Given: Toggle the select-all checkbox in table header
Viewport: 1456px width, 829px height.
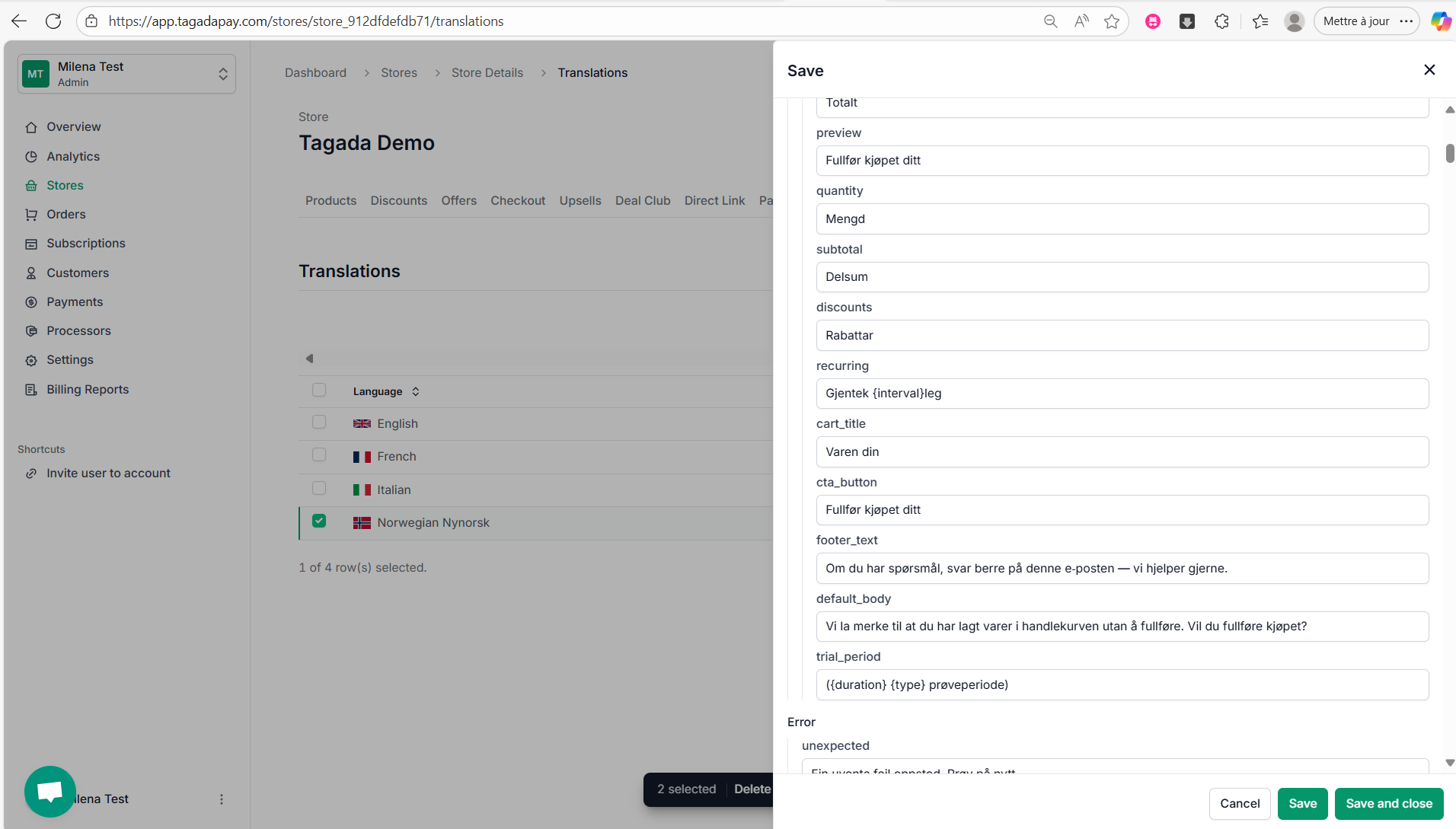Looking at the screenshot, I should pyautogui.click(x=319, y=391).
